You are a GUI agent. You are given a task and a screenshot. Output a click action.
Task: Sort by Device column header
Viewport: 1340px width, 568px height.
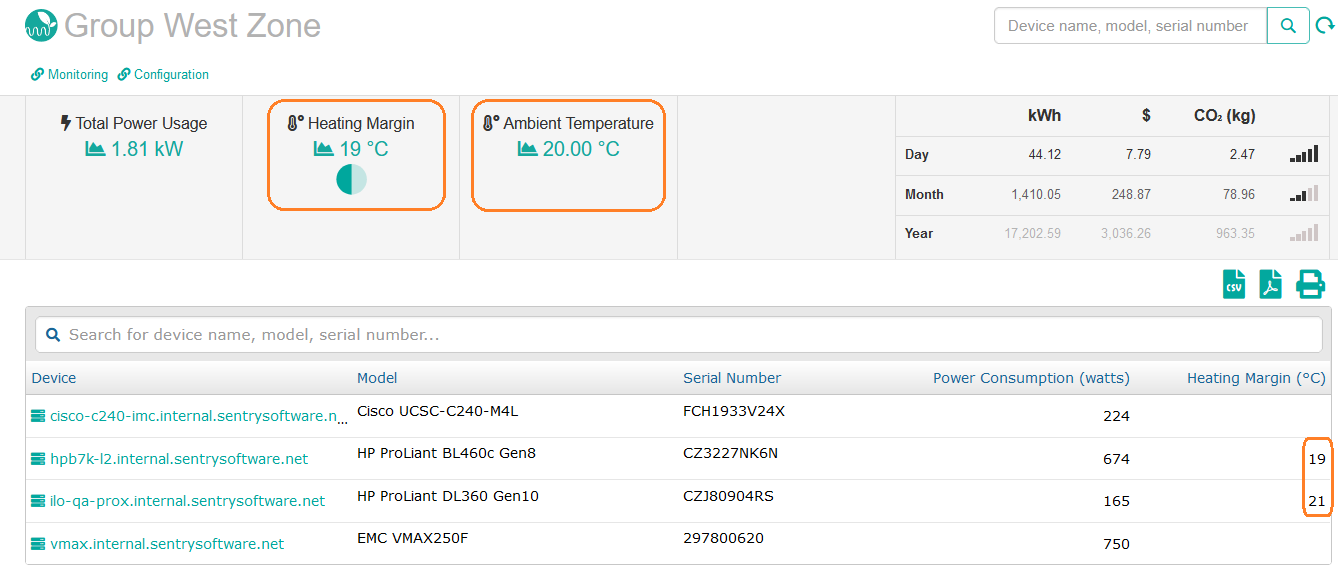click(54, 378)
